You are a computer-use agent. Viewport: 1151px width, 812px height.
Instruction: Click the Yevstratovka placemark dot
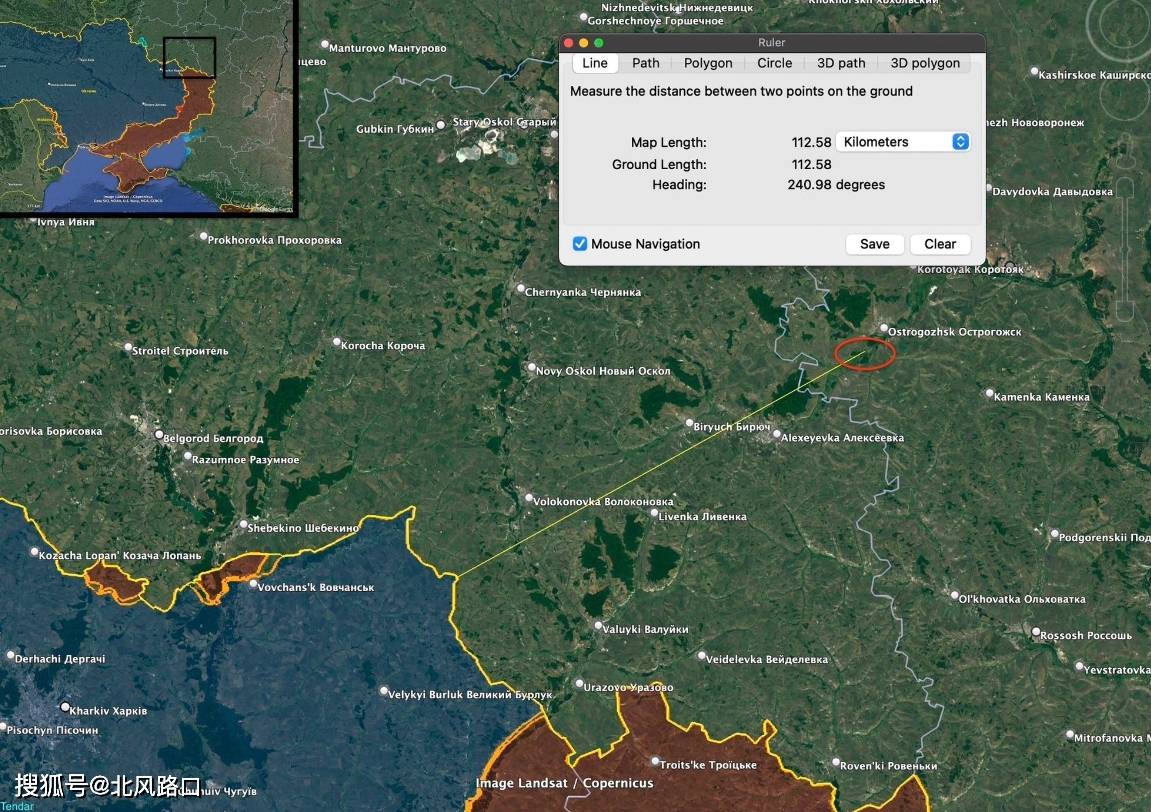click(x=1079, y=666)
